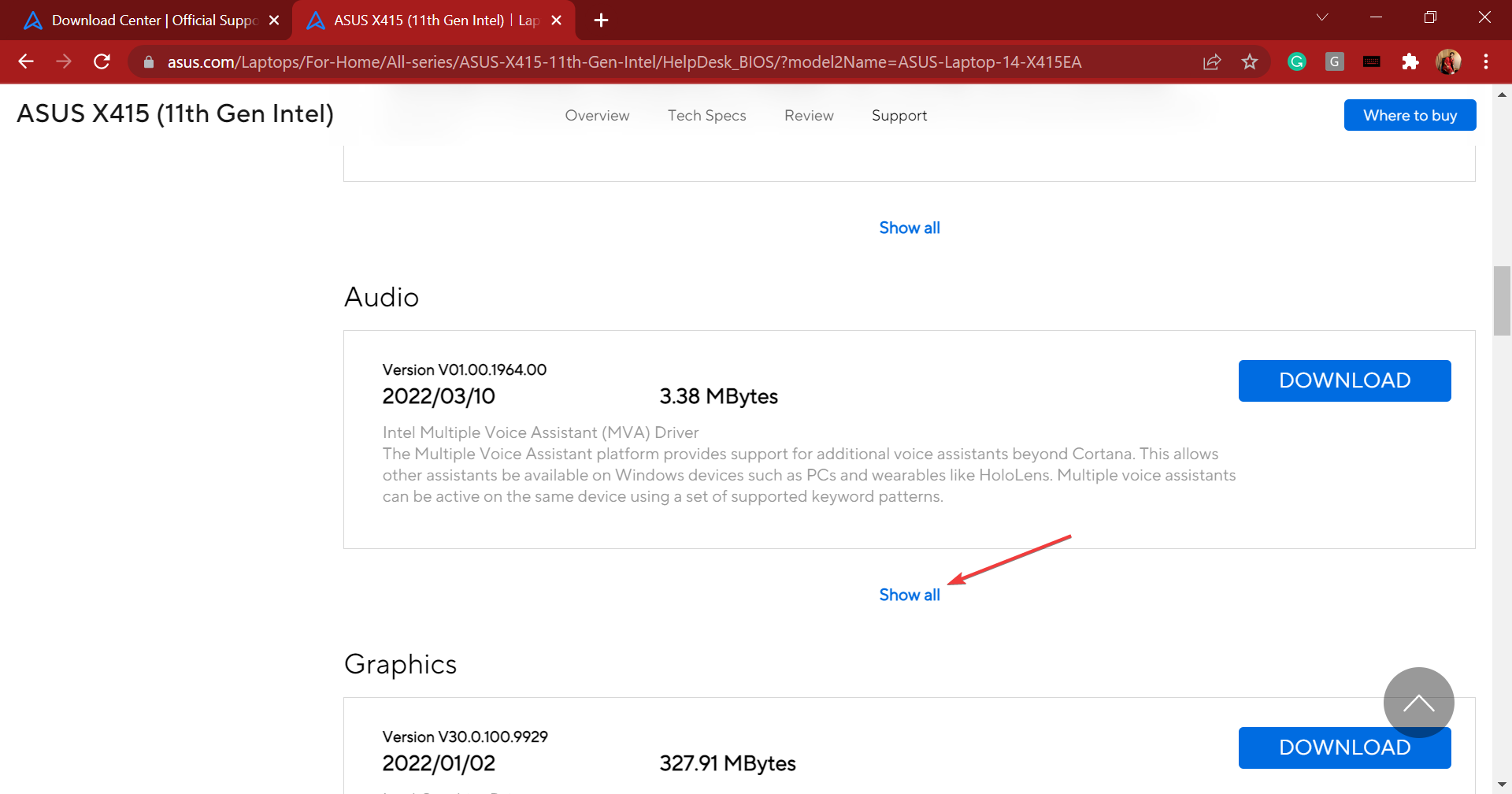
Task: Click the 2022/01/02 date
Action: [439, 763]
